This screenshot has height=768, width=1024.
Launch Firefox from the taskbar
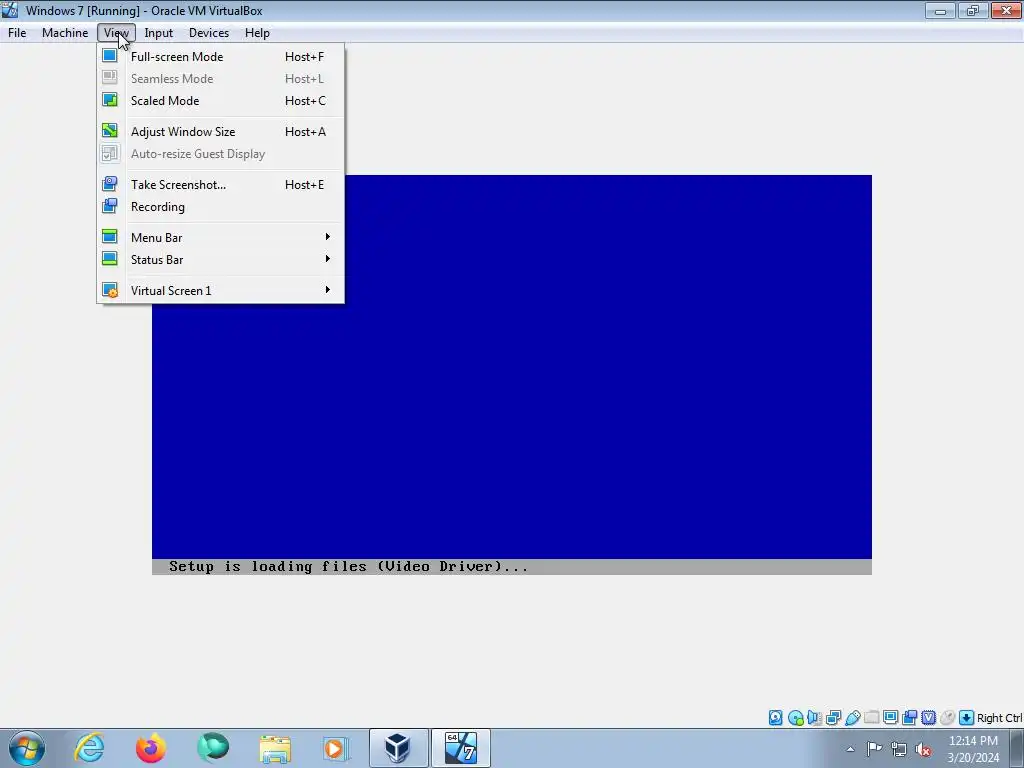[151, 748]
